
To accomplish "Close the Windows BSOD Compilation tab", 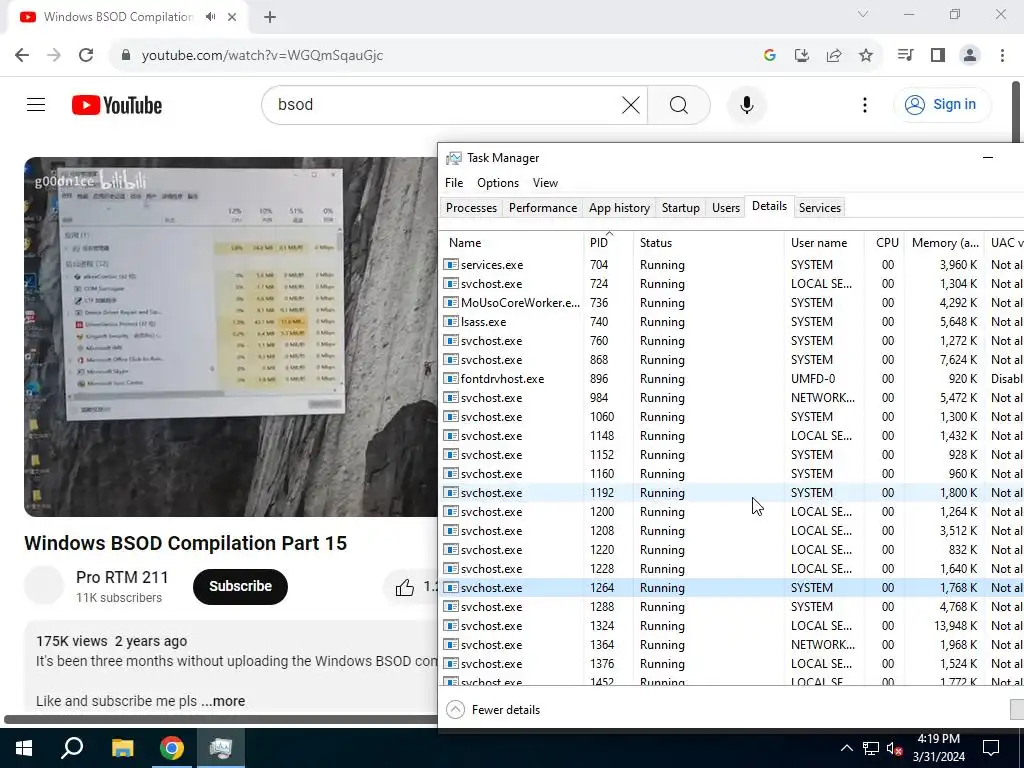I will pyautogui.click(x=232, y=17).
